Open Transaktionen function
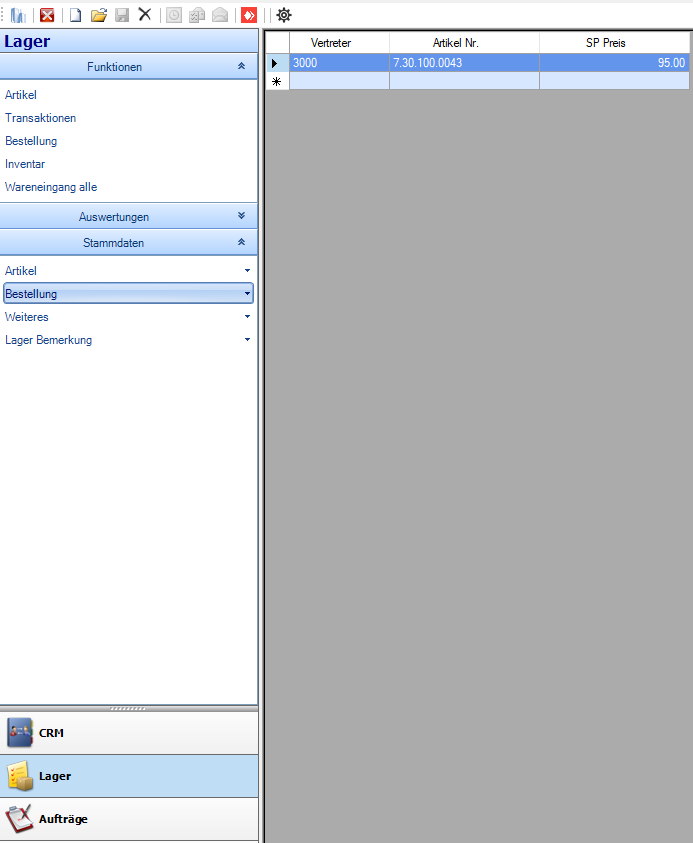The image size is (693, 843). coord(40,118)
